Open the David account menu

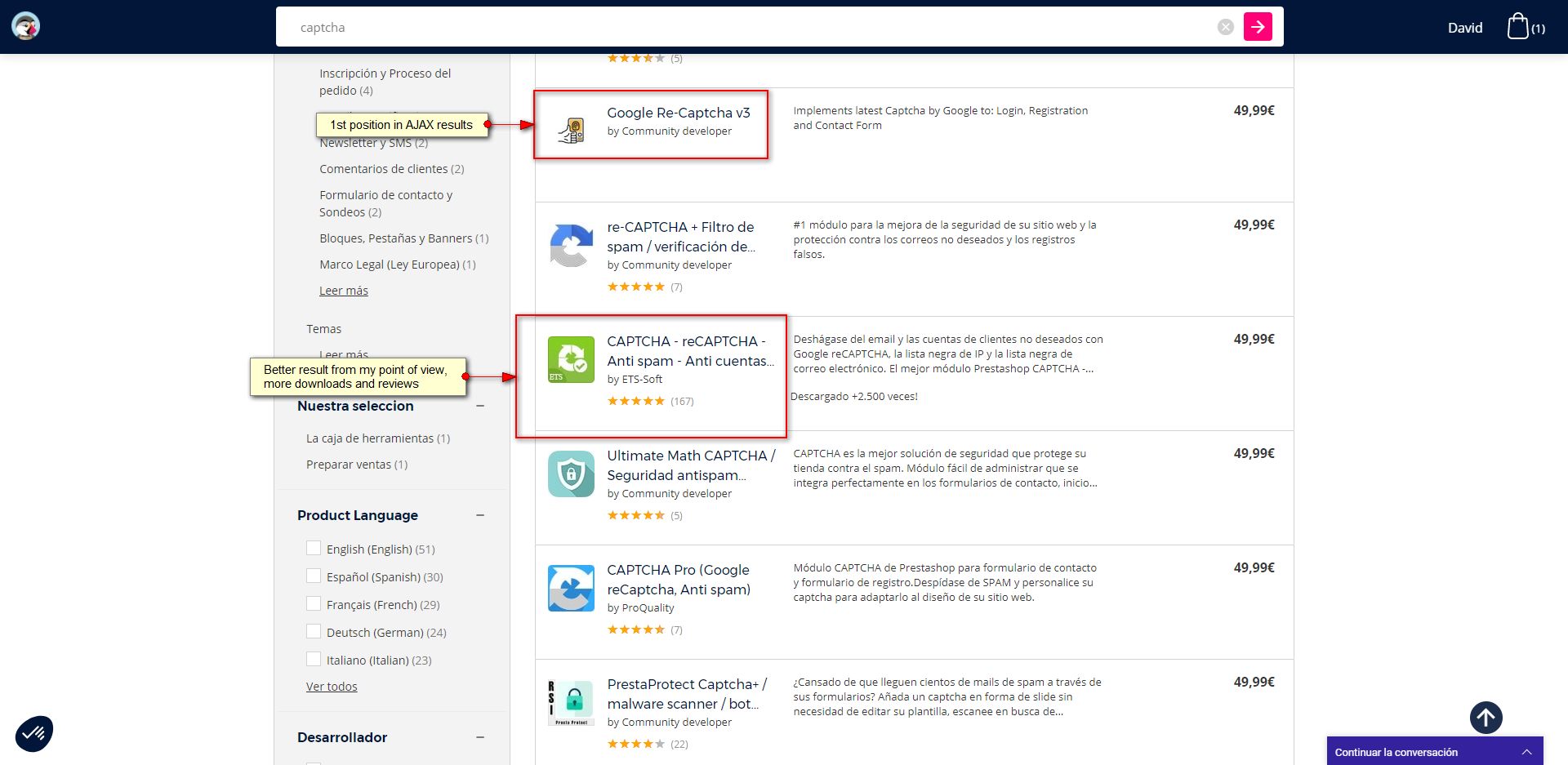coord(1465,28)
